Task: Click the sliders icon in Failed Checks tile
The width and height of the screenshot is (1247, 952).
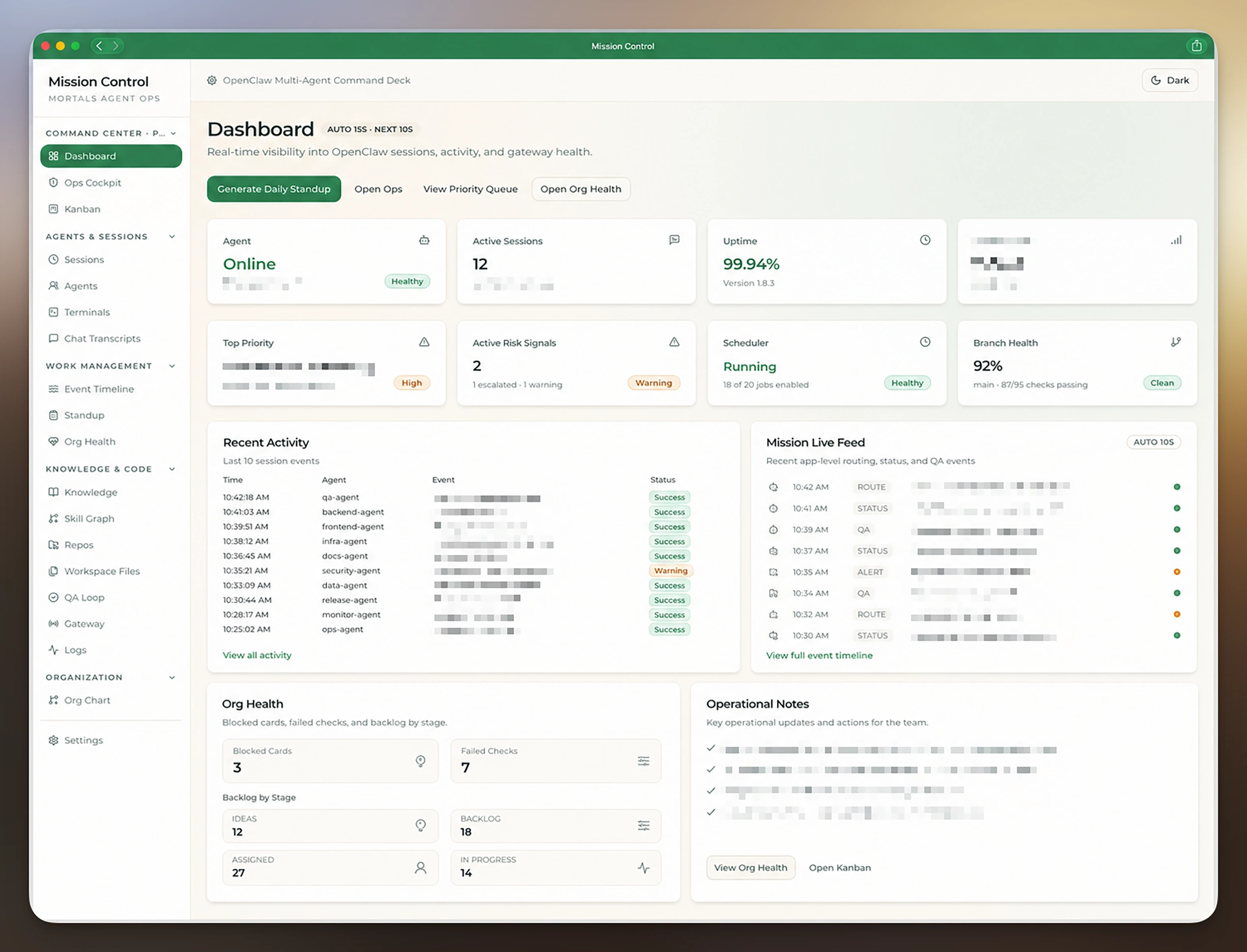Action: tap(643, 761)
